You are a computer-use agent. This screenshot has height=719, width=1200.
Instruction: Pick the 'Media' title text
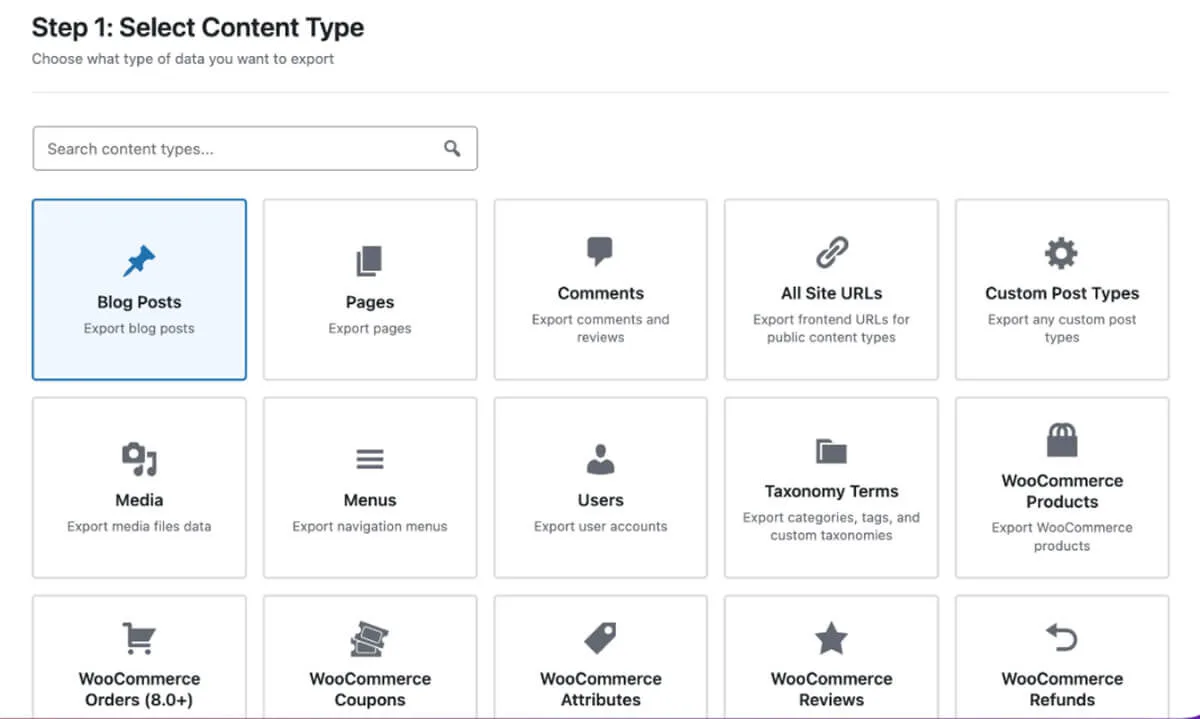(x=139, y=500)
